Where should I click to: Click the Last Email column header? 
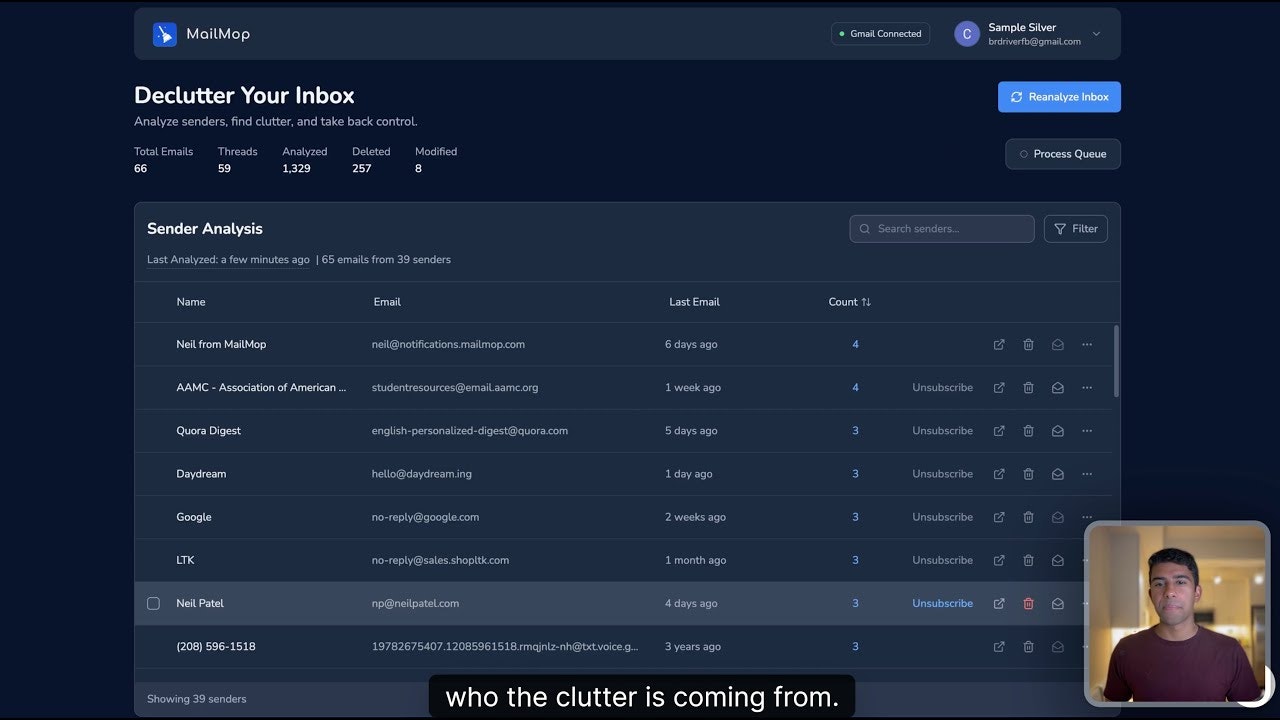pos(694,302)
